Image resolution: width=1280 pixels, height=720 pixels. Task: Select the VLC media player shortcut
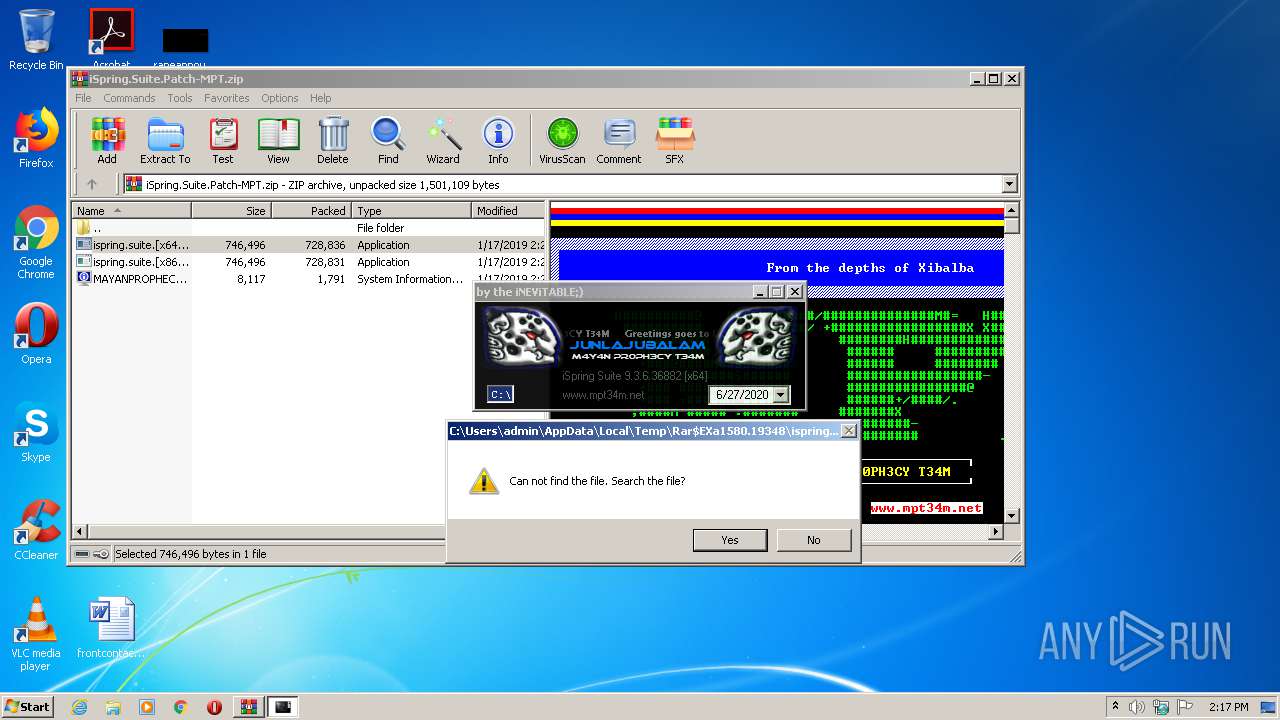(36, 634)
